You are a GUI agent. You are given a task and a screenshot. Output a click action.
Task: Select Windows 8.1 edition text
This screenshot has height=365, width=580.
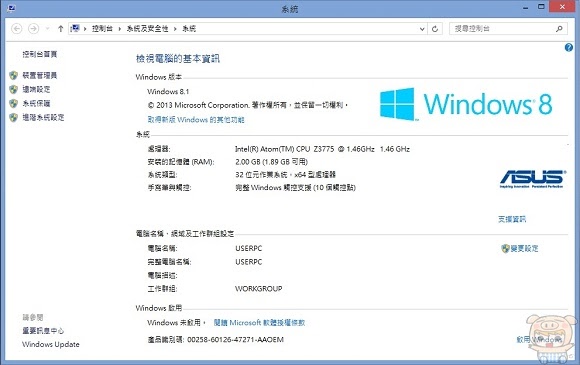tap(168, 91)
